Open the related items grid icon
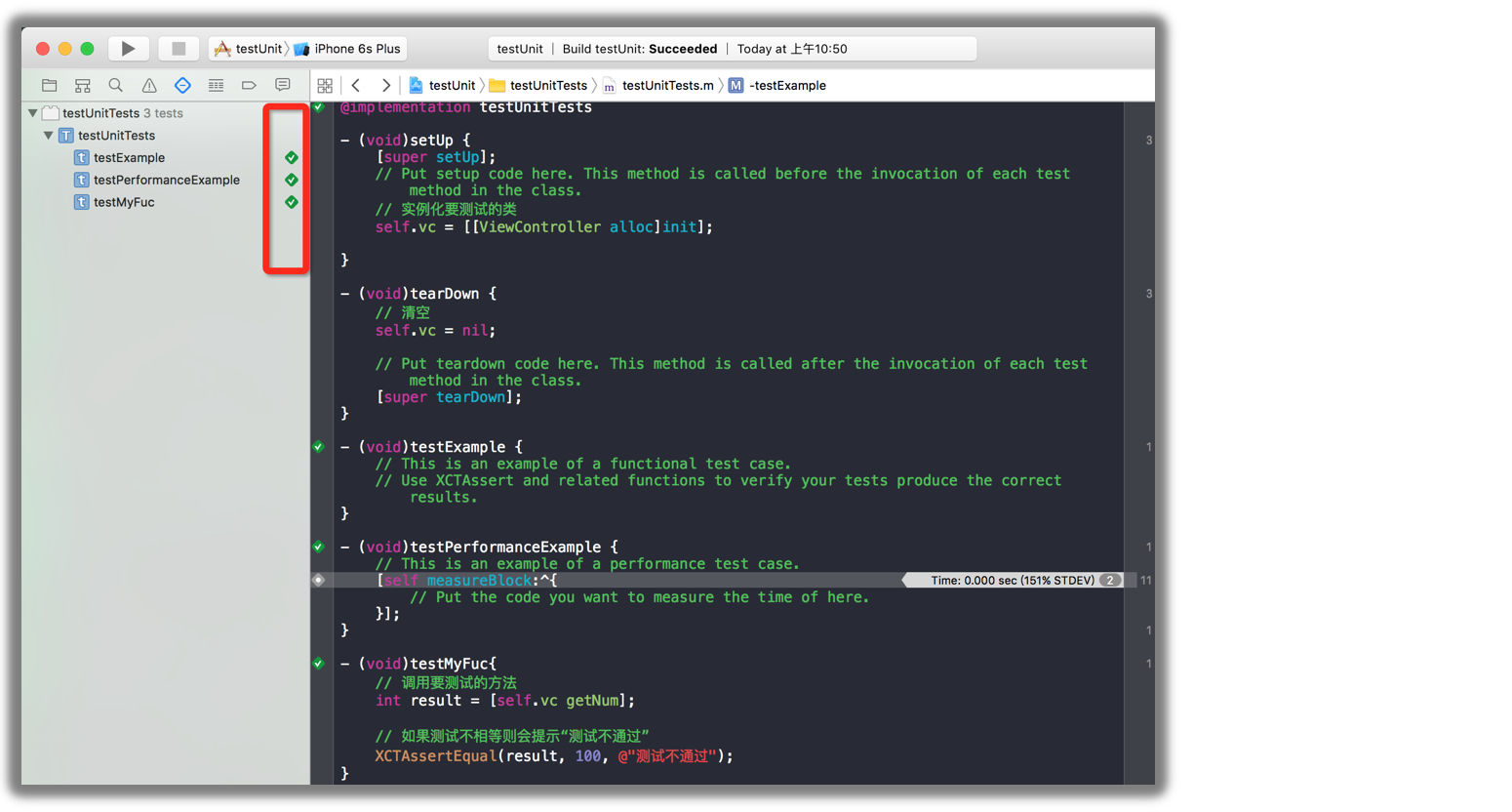The height and width of the screenshot is (812, 1512). click(x=325, y=86)
